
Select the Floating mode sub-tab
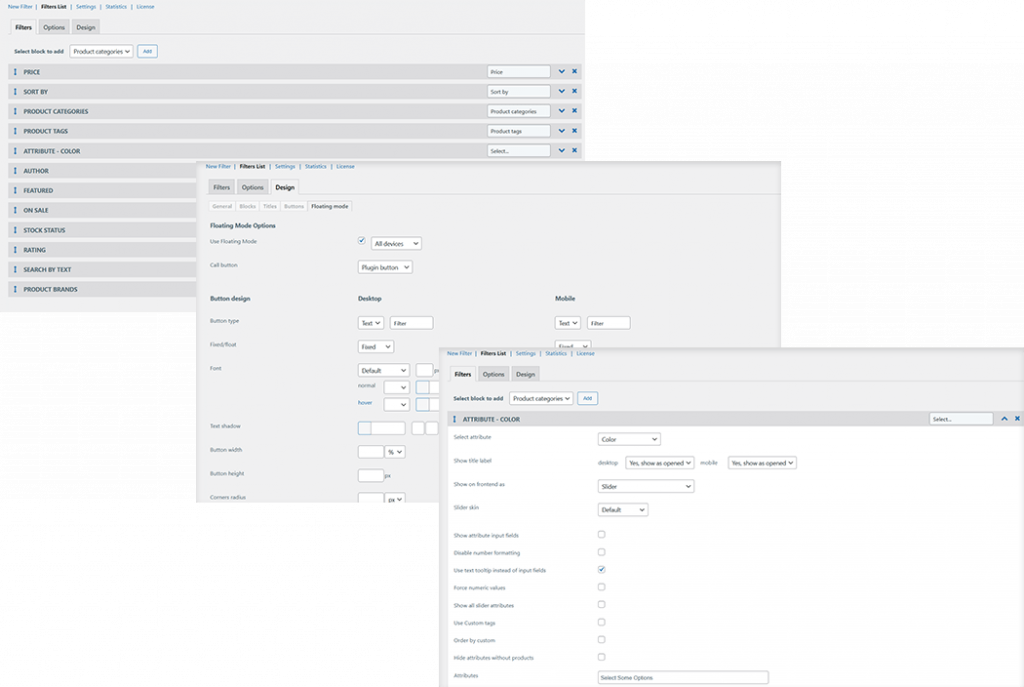pyautogui.click(x=330, y=206)
